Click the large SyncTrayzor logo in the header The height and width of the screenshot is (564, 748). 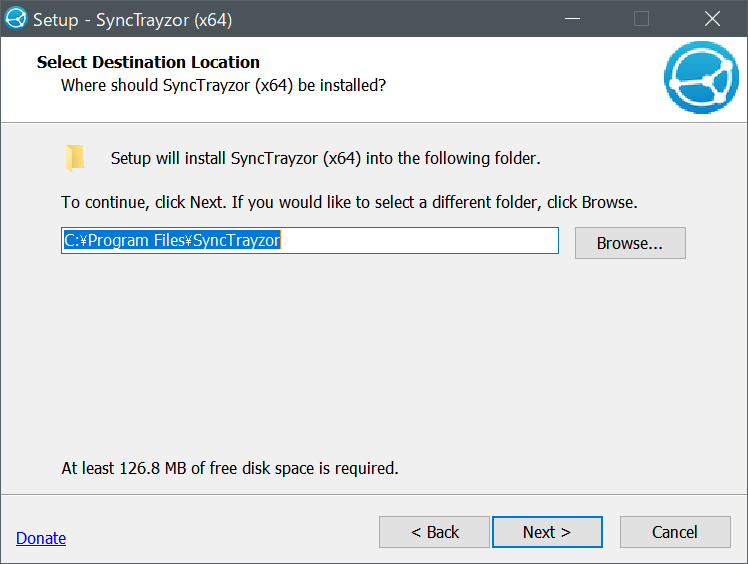click(x=701, y=78)
